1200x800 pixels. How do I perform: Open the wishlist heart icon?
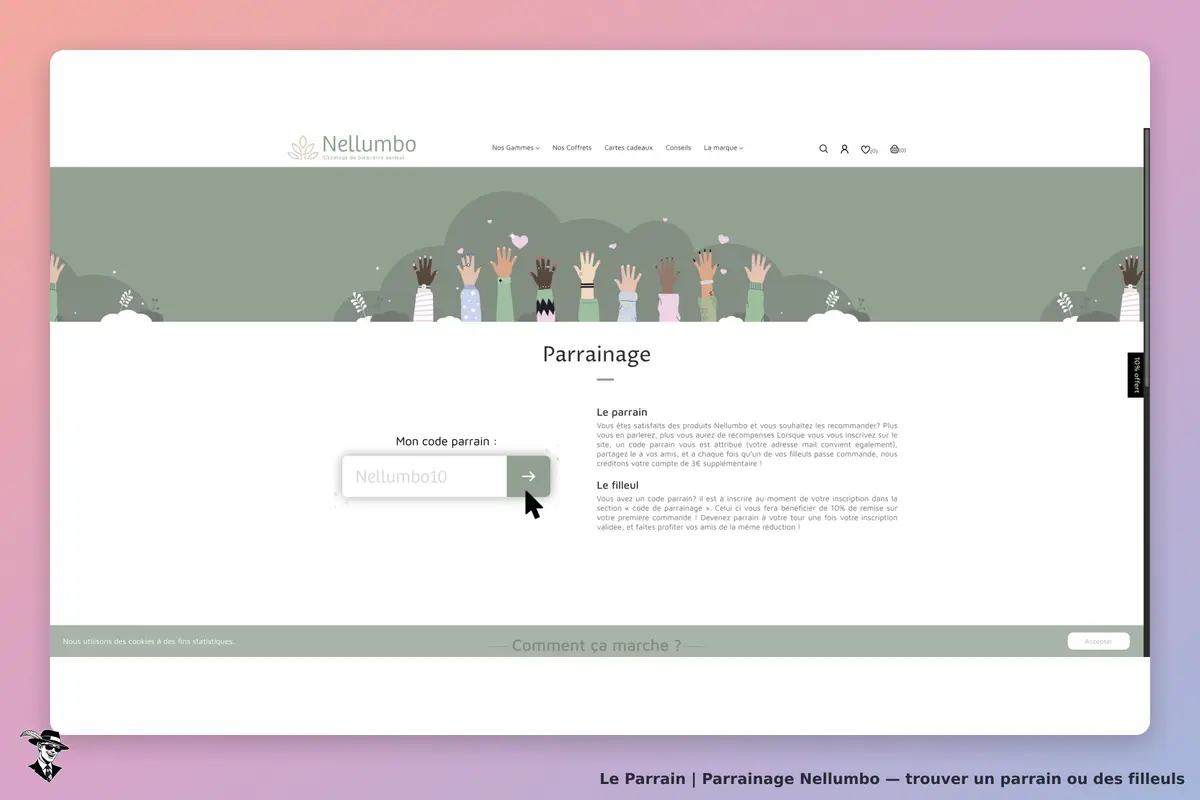coord(866,149)
